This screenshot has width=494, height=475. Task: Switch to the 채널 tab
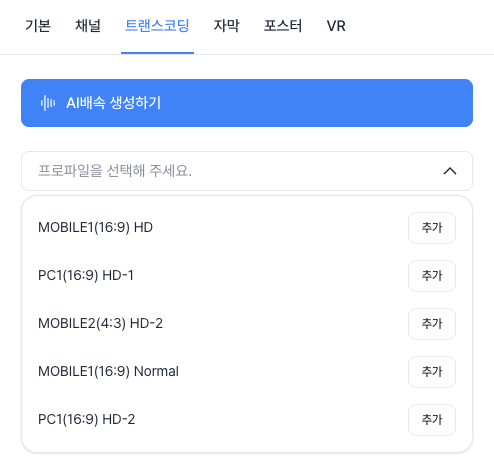coord(88,26)
